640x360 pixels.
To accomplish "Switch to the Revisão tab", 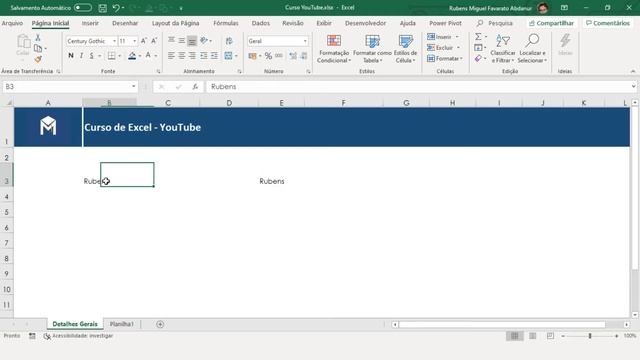I will click(x=293, y=23).
